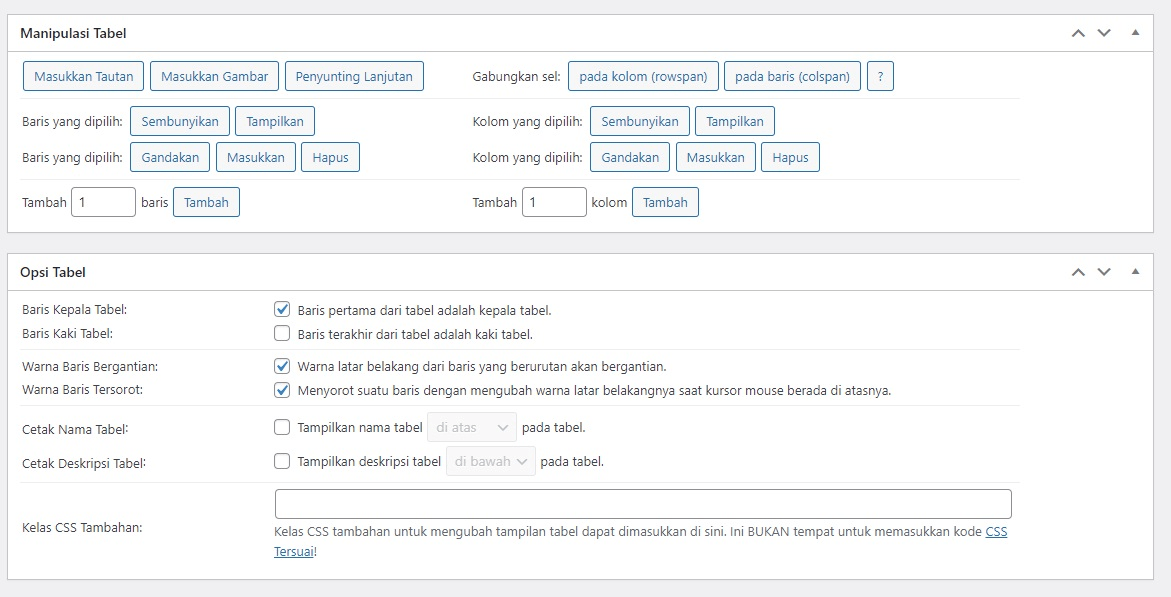Disable Warna Baris Bergantian checkbox

pyautogui.click(x=282, y=366)
